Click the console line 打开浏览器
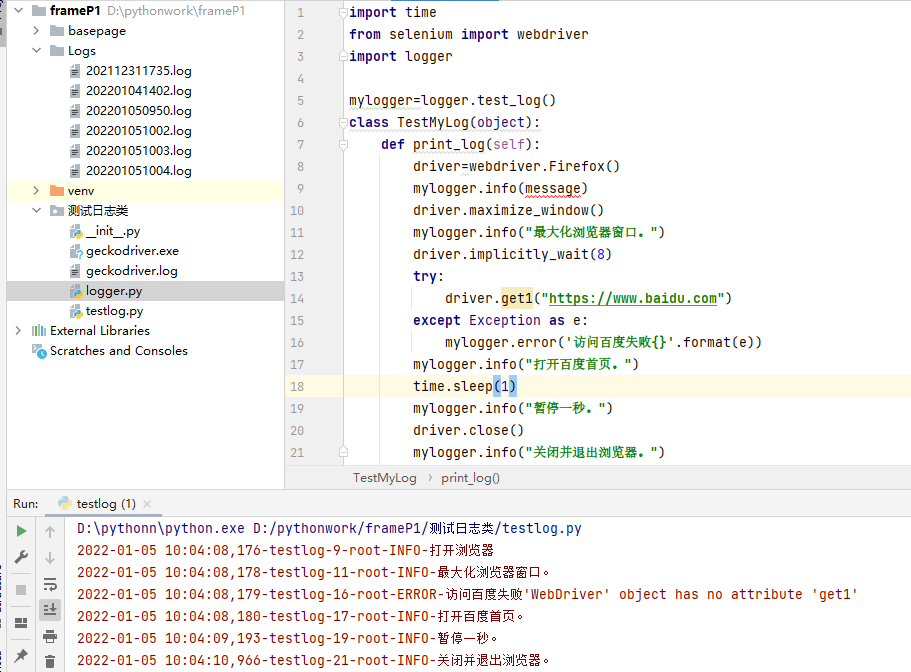The image size is (911, 672). pos(285,550)
